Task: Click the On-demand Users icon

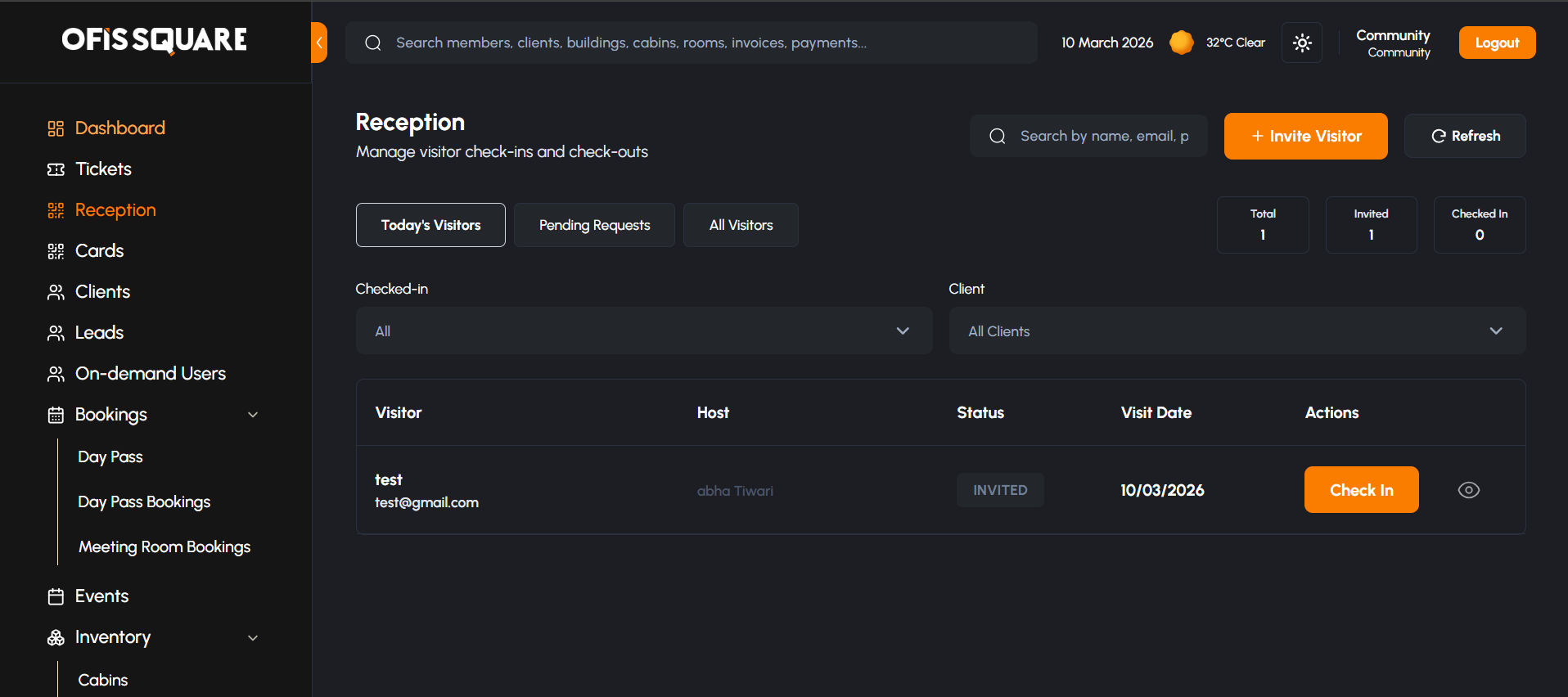Action: (56, 374)
